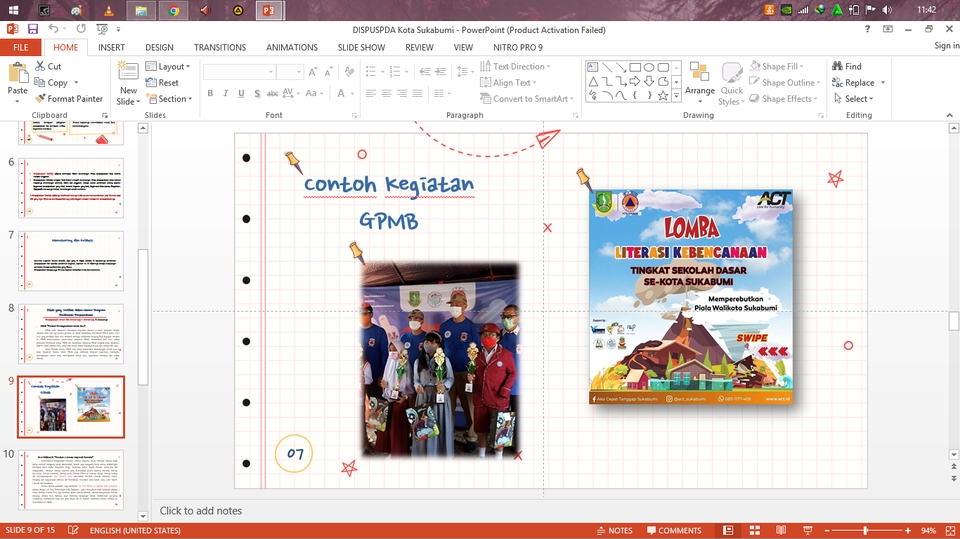Open the FILE tab
Screen dimensions: 960x539
21,47
